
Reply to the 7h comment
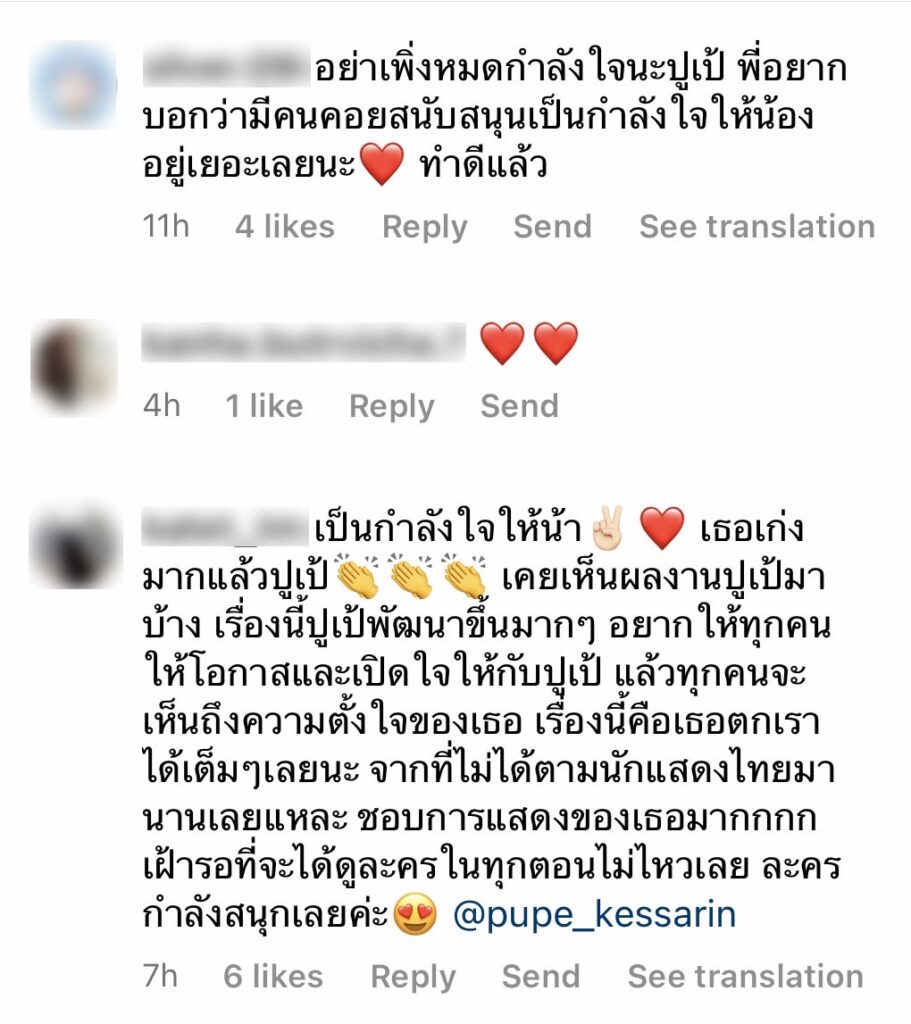pyautogui.click(x=413, y=978)
